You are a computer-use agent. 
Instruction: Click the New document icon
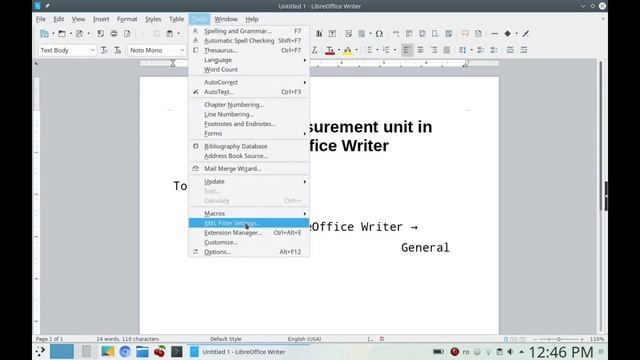44,34
